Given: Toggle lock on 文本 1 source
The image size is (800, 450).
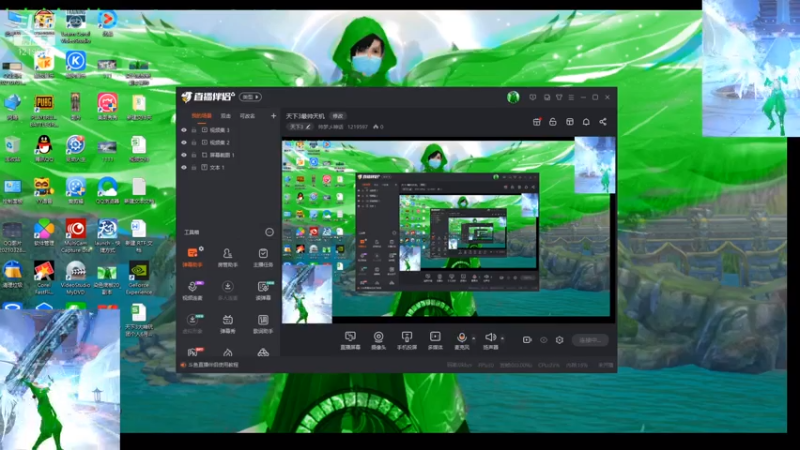Looking at the screenshot, I should point(194,167).
